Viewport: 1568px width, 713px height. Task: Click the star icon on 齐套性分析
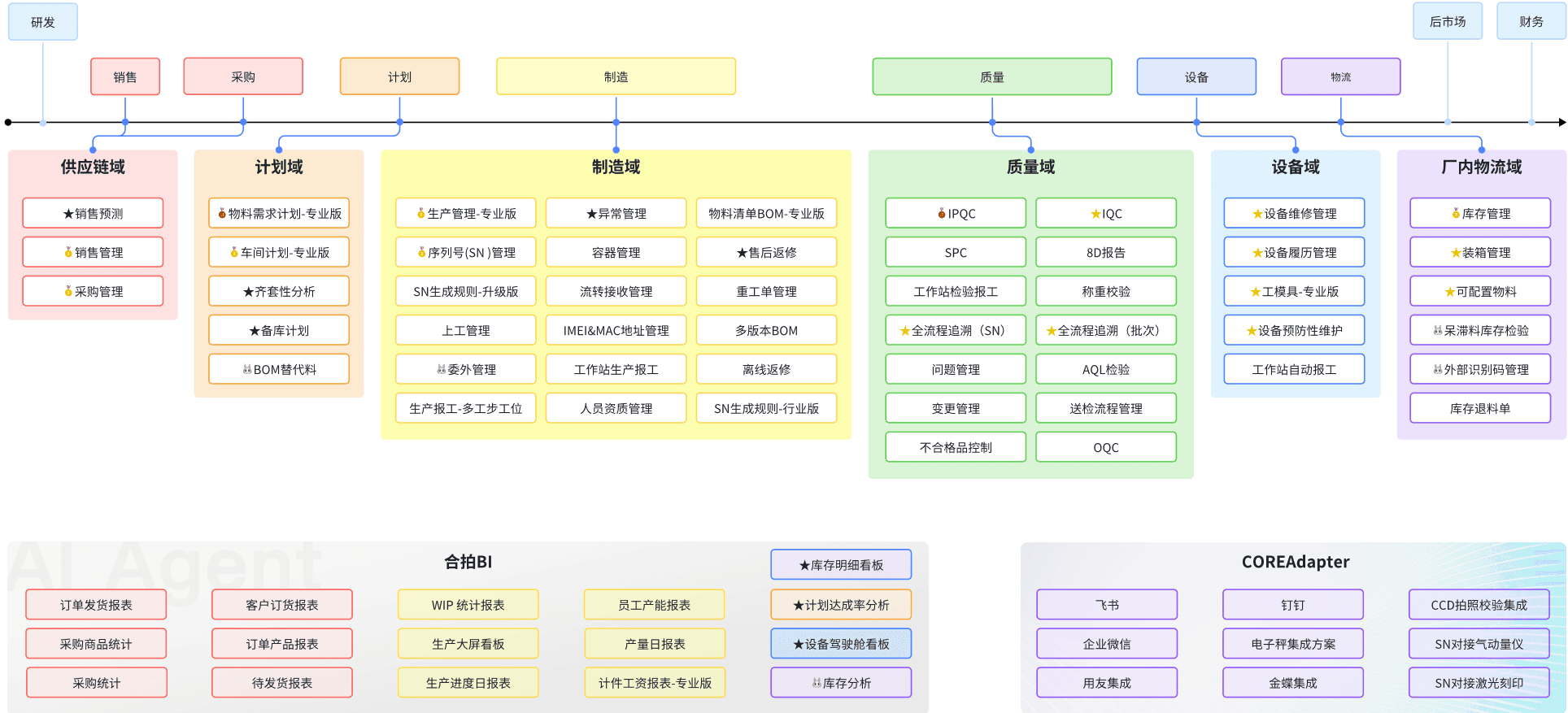tap(249, 291)
